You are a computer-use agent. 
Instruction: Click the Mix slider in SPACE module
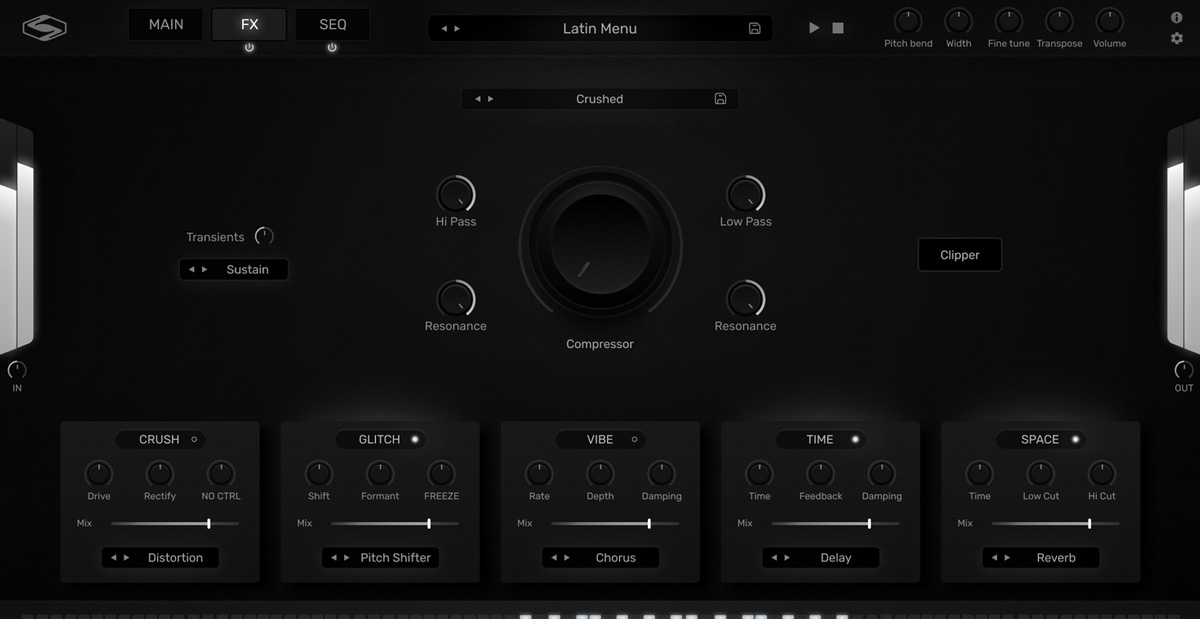point(1055,523)
